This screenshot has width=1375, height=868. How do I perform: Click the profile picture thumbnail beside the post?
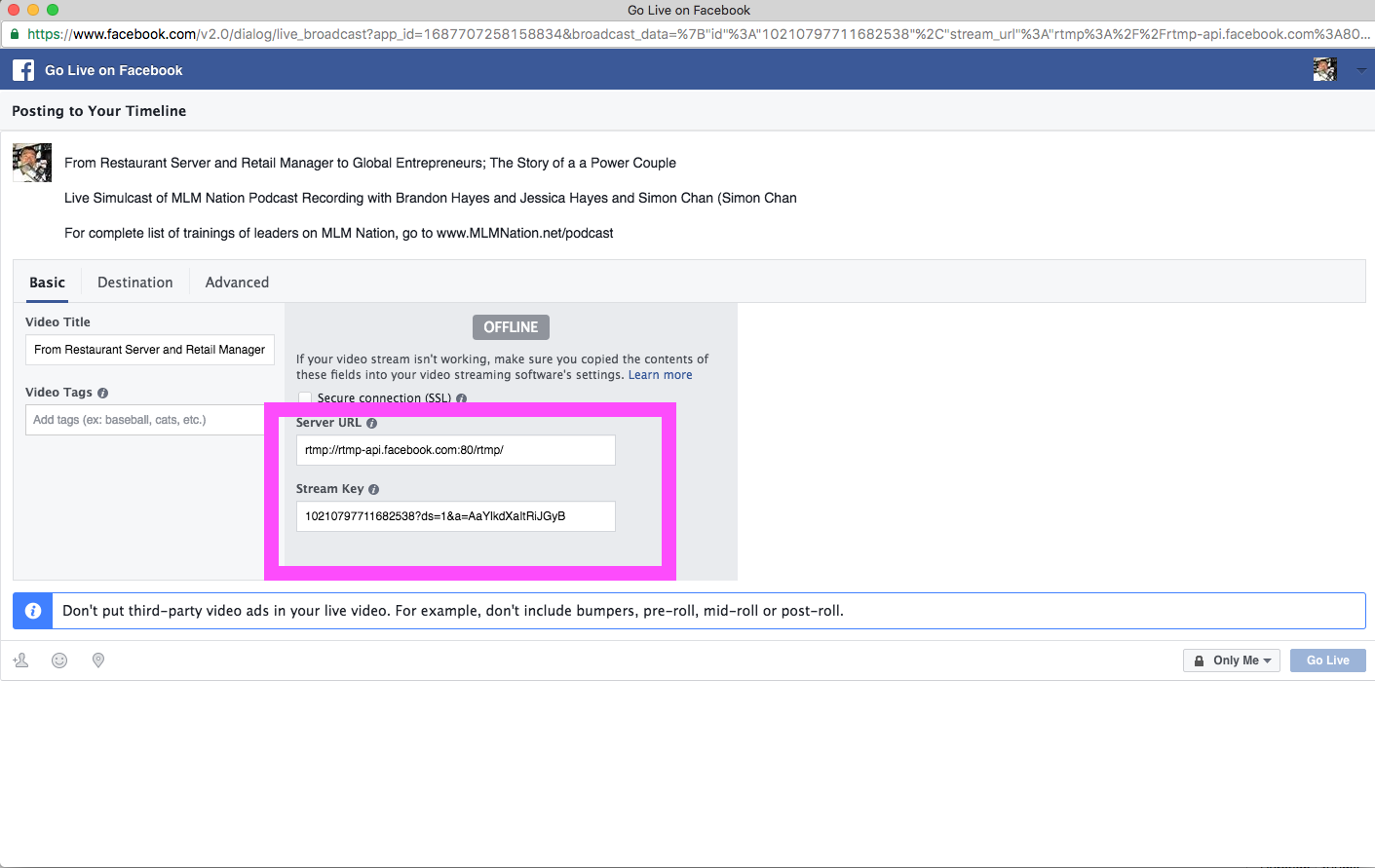(31, 162)
